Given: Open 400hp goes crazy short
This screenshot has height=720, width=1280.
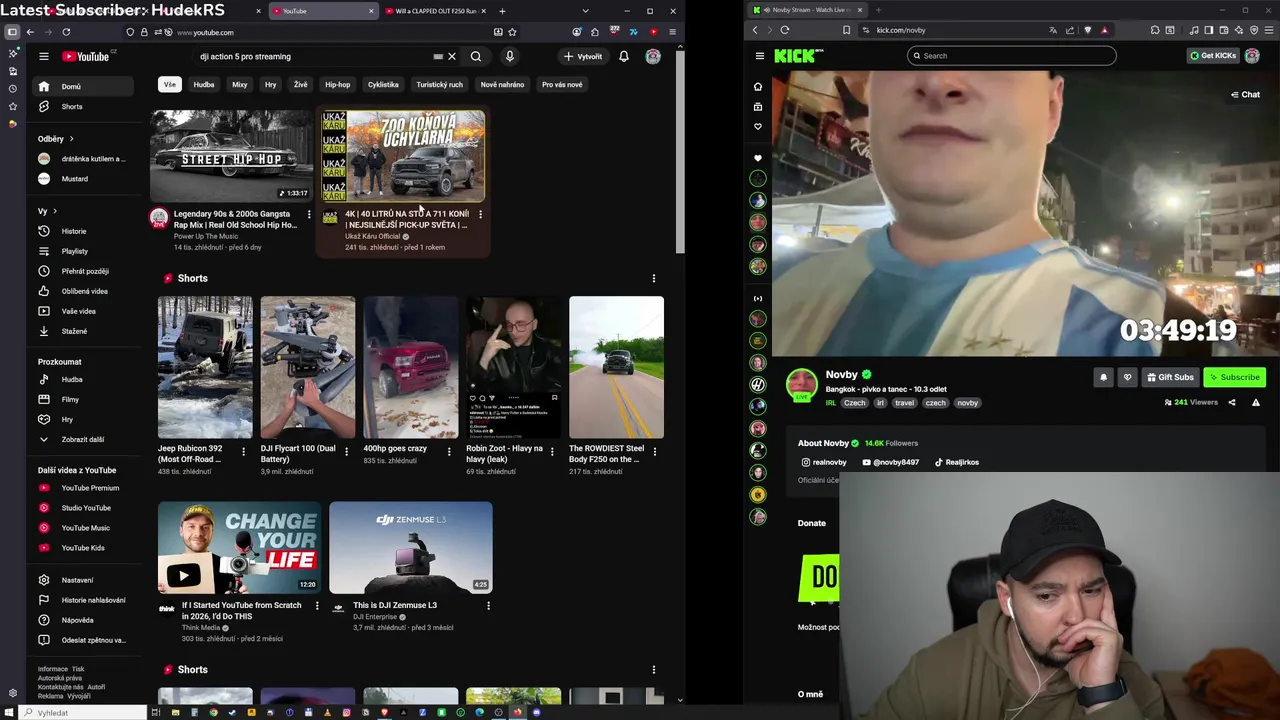Looking at the screenshot, I should (x=411, y=367).
